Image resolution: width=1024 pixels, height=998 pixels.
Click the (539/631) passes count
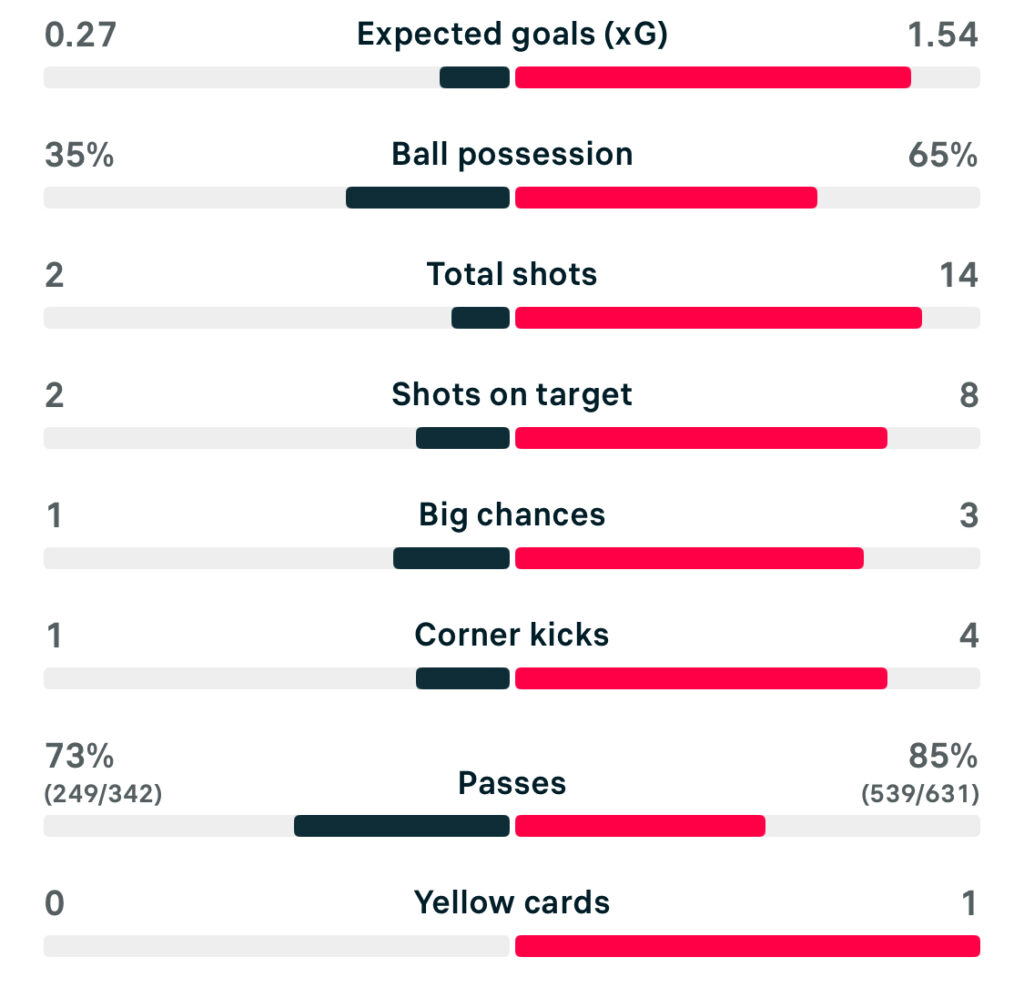coord(920,795)
